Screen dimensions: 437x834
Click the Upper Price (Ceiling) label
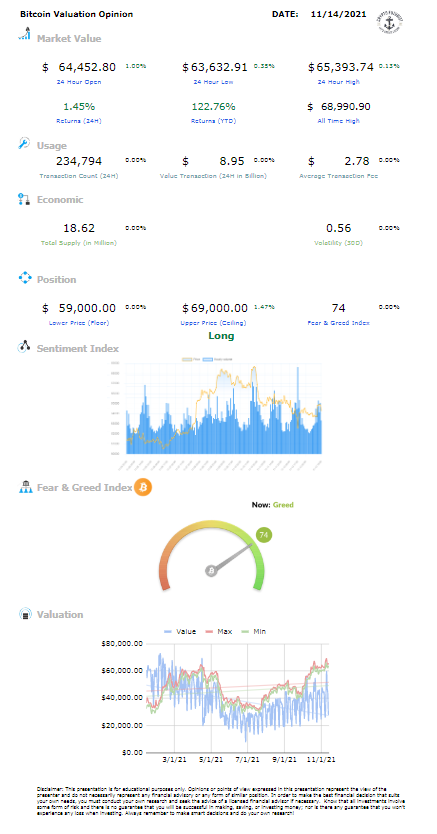[x=214, y=323]
